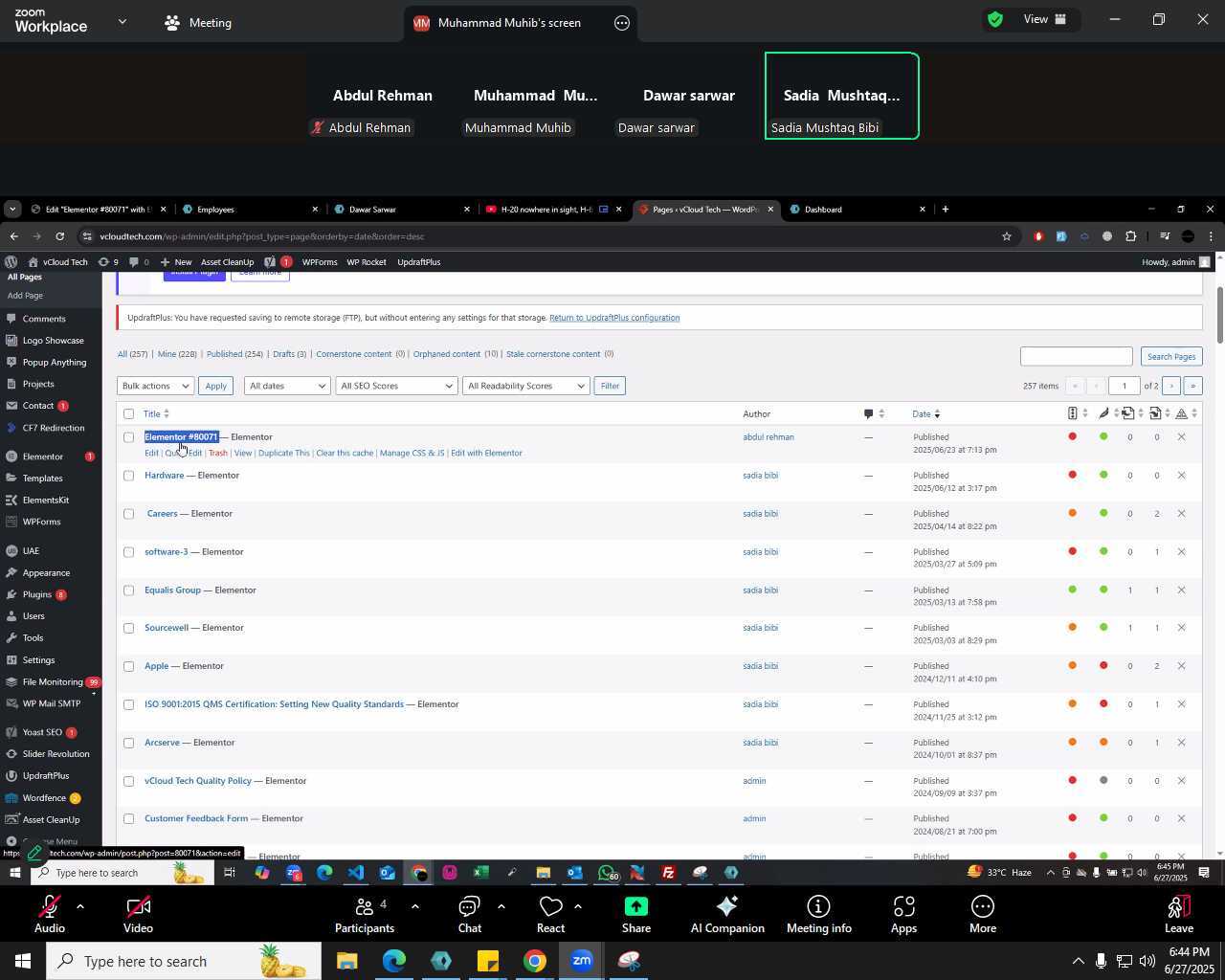
Task: Check the Arcserve page checkbox
Action: coord(129,744)
